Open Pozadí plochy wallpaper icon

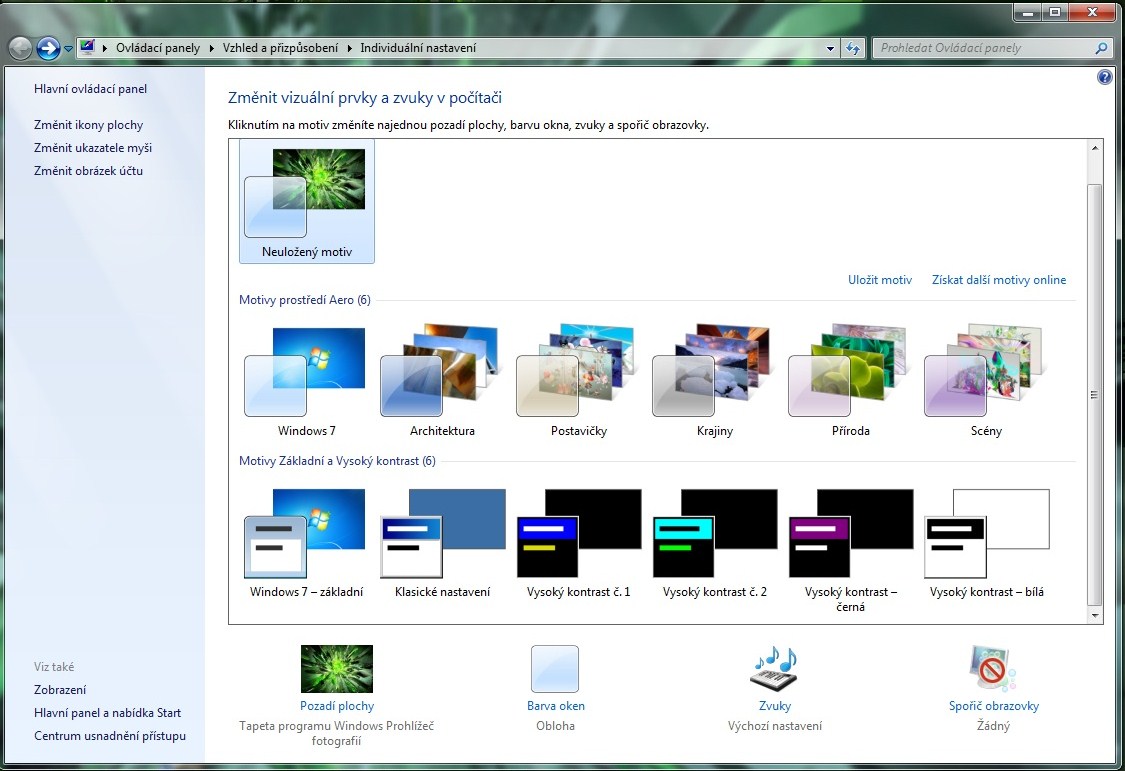[x=336, y=668]
